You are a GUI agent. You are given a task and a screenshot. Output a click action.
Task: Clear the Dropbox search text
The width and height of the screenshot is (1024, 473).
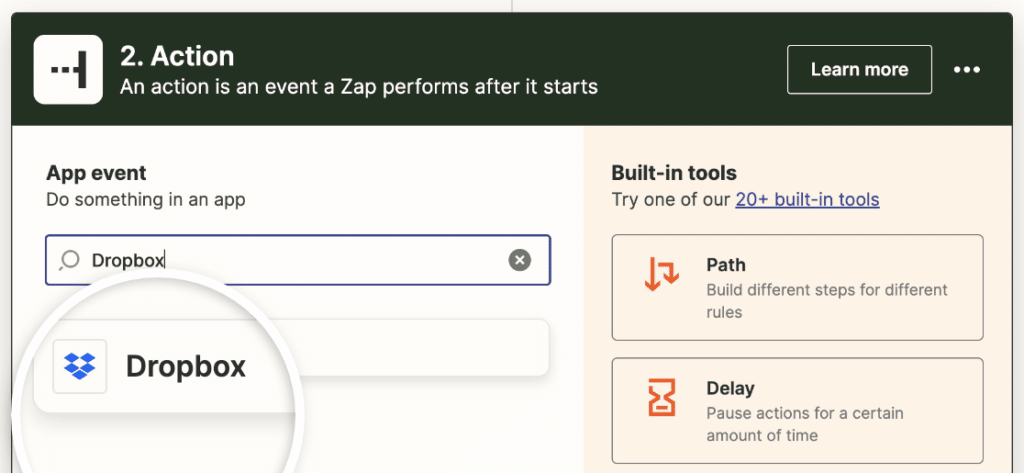click(x=519, y=260)
